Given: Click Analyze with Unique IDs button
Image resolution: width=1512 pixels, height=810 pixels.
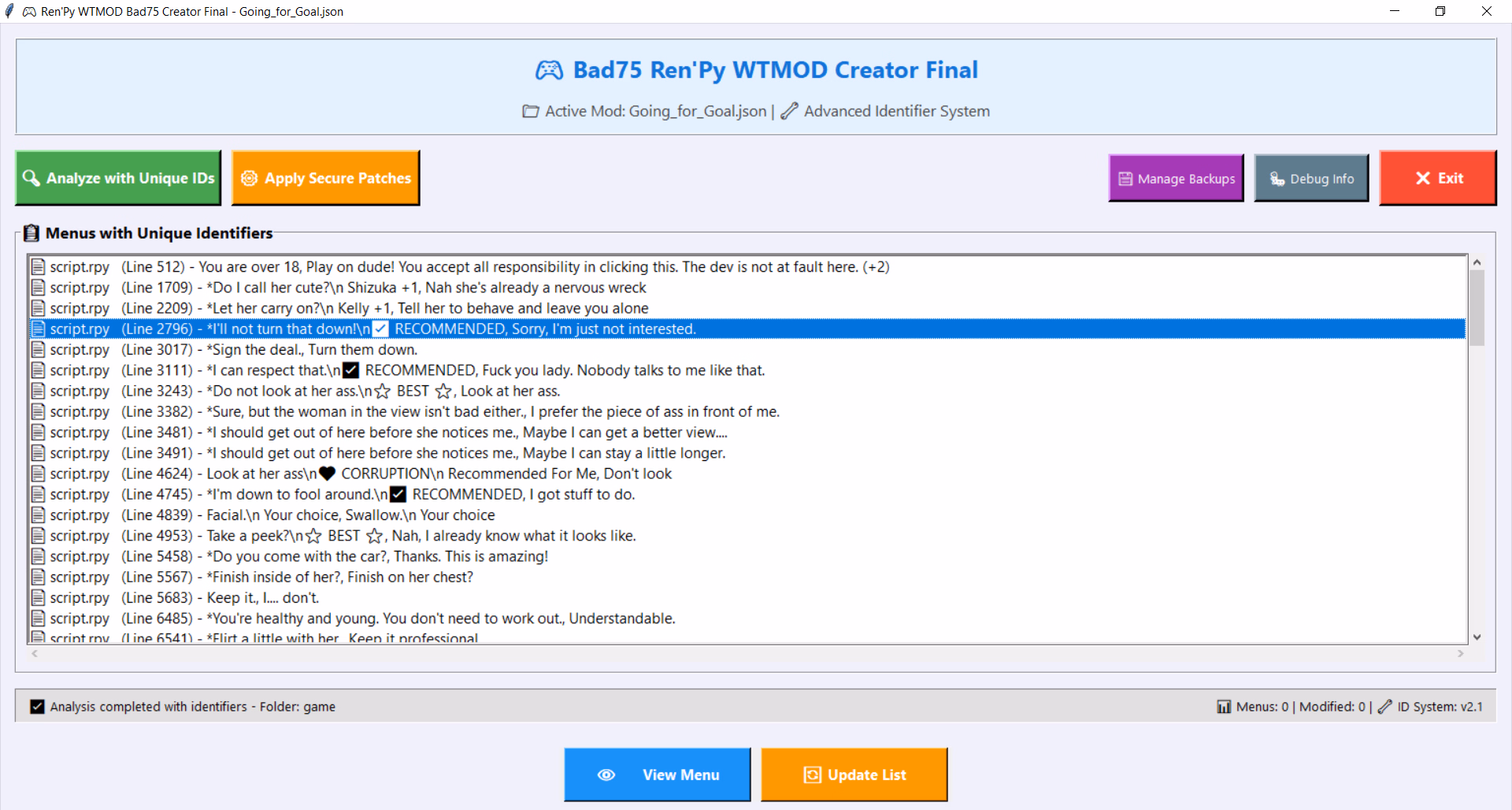Looking at the screenshot, I should [x=118, y=178].
